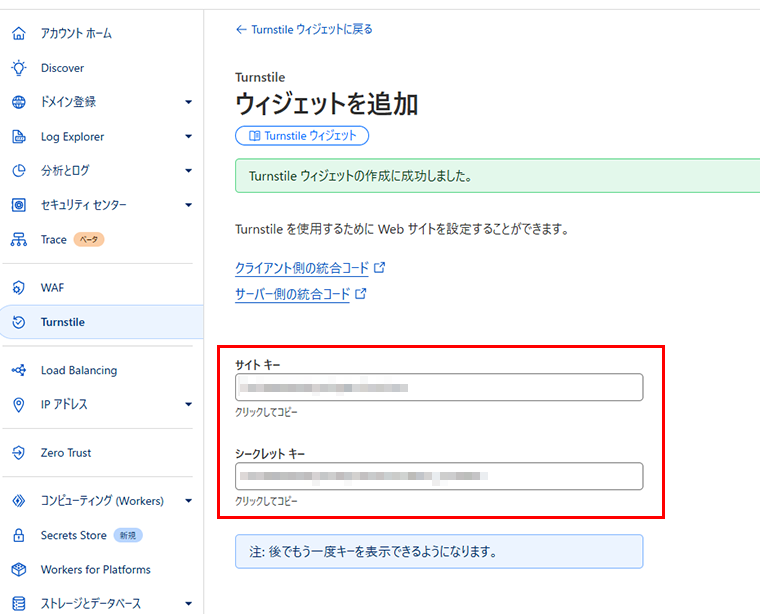Open アカウント ホーム in the sidebar
Image resolution: width=760 pixels, height=614 pixels.
click(x=76, y=33)
